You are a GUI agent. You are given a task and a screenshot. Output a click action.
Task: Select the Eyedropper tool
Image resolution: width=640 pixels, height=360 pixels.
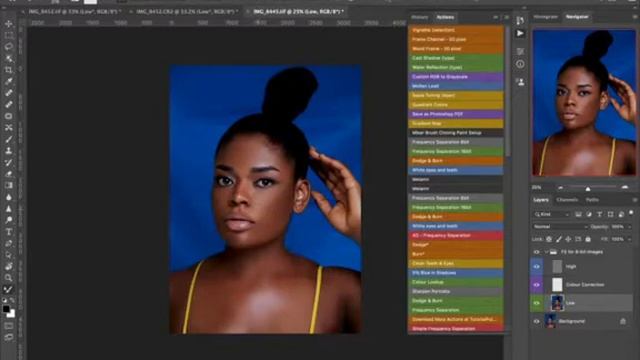9,82
